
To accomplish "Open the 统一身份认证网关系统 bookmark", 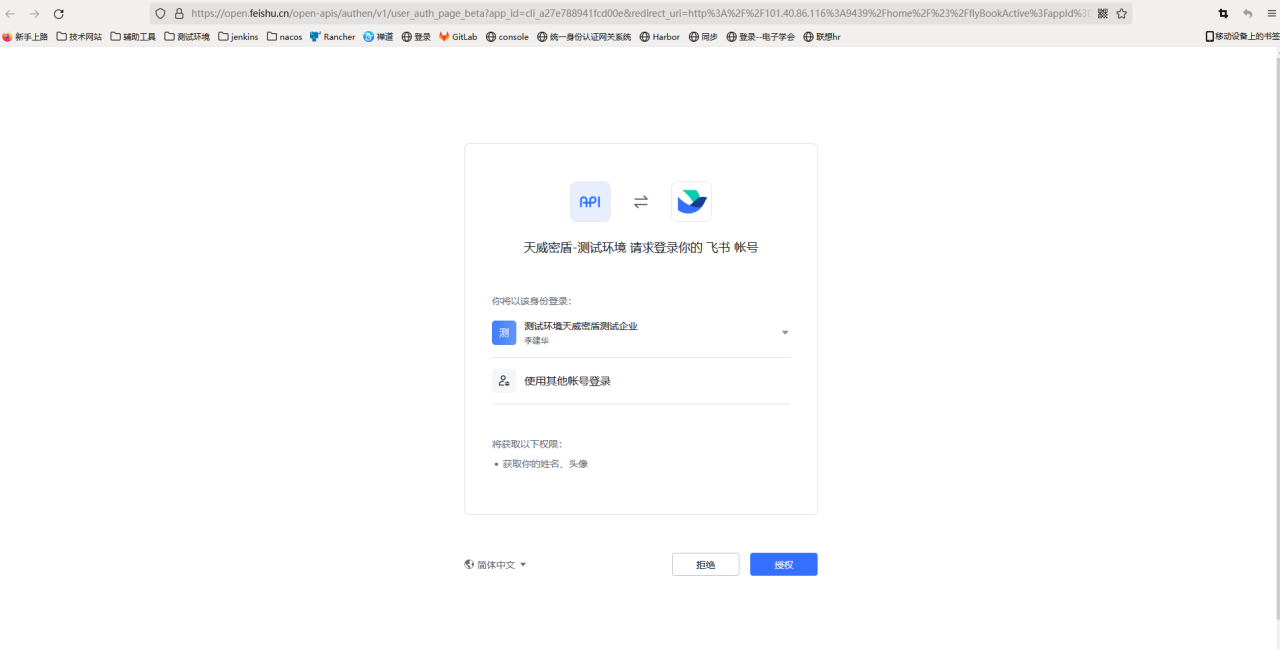I will tap(584, 37).
